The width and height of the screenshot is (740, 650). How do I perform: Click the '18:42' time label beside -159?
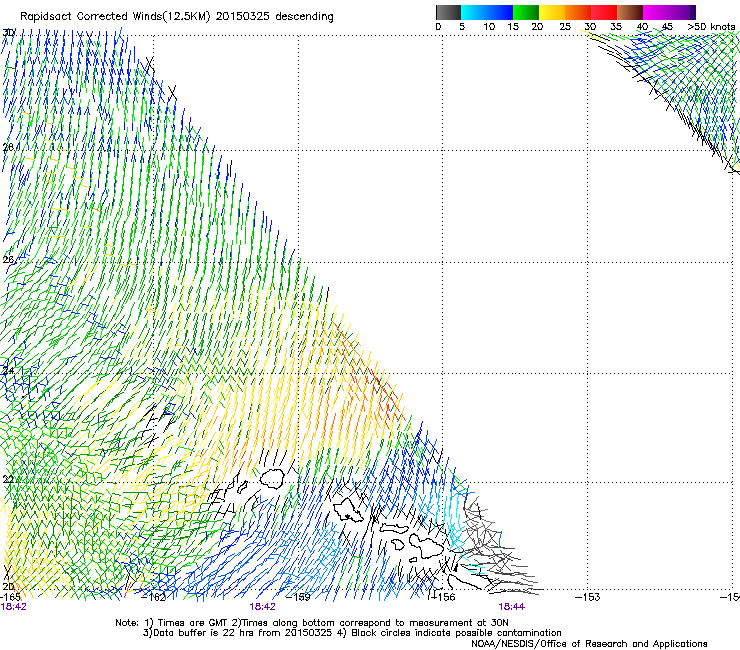coord(262,607)
